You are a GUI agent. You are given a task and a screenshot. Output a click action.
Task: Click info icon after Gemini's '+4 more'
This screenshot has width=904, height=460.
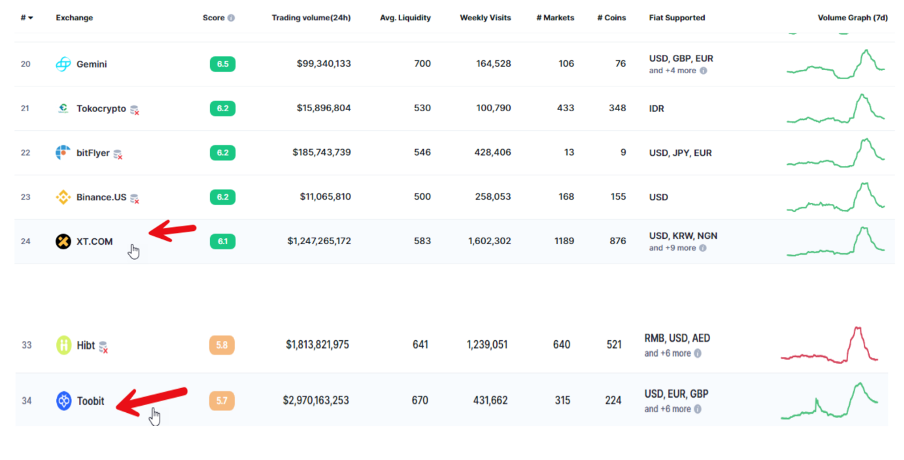pos(703,70)
